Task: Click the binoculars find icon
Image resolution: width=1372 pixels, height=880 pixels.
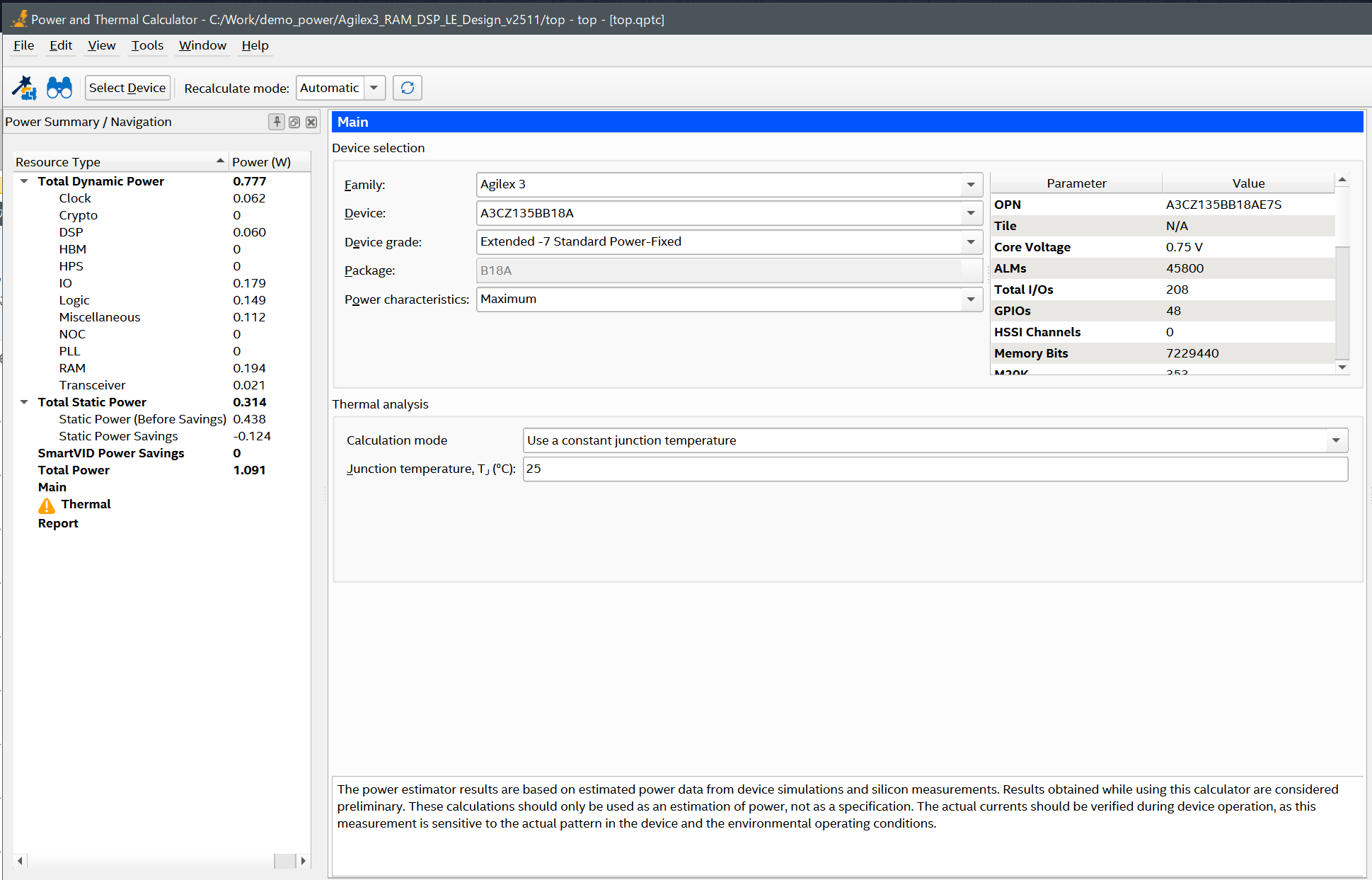Action: tap(59, 88)
